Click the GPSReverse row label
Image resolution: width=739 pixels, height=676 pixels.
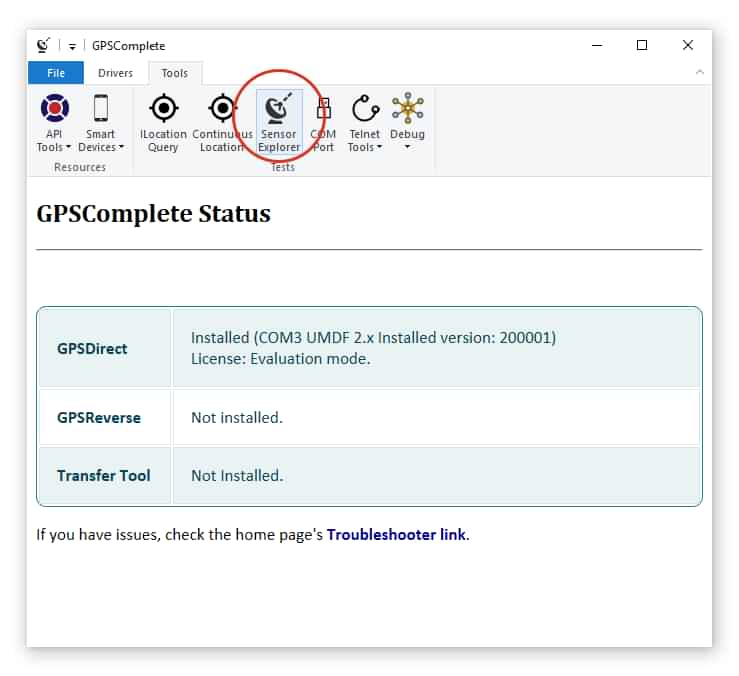point(99,418)
